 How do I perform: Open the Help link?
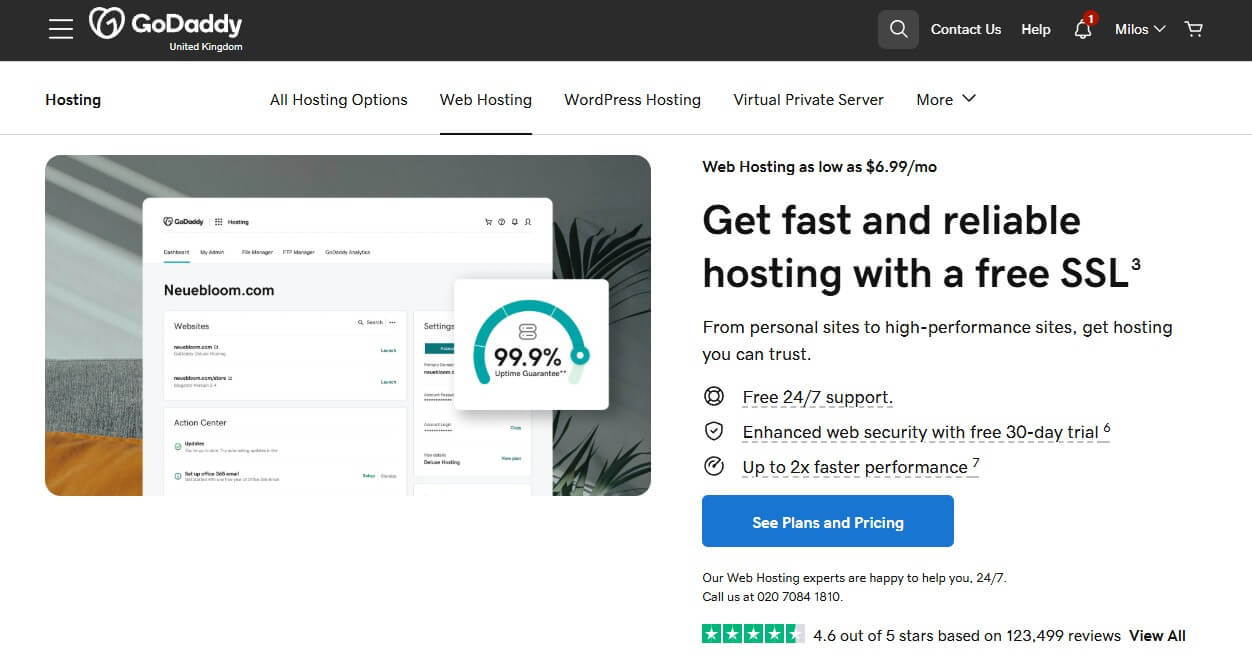(x=1036, y=29)
